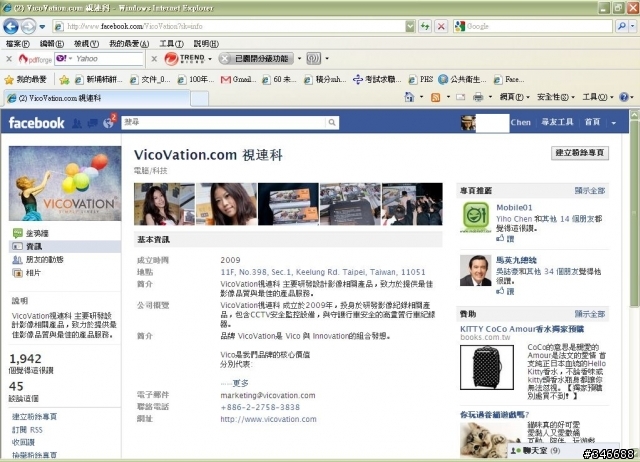The width and height of the screenshot is (640, 462).
Task: Open the 工具(O) command bar dropdown
Action: (x=598, y=97)
